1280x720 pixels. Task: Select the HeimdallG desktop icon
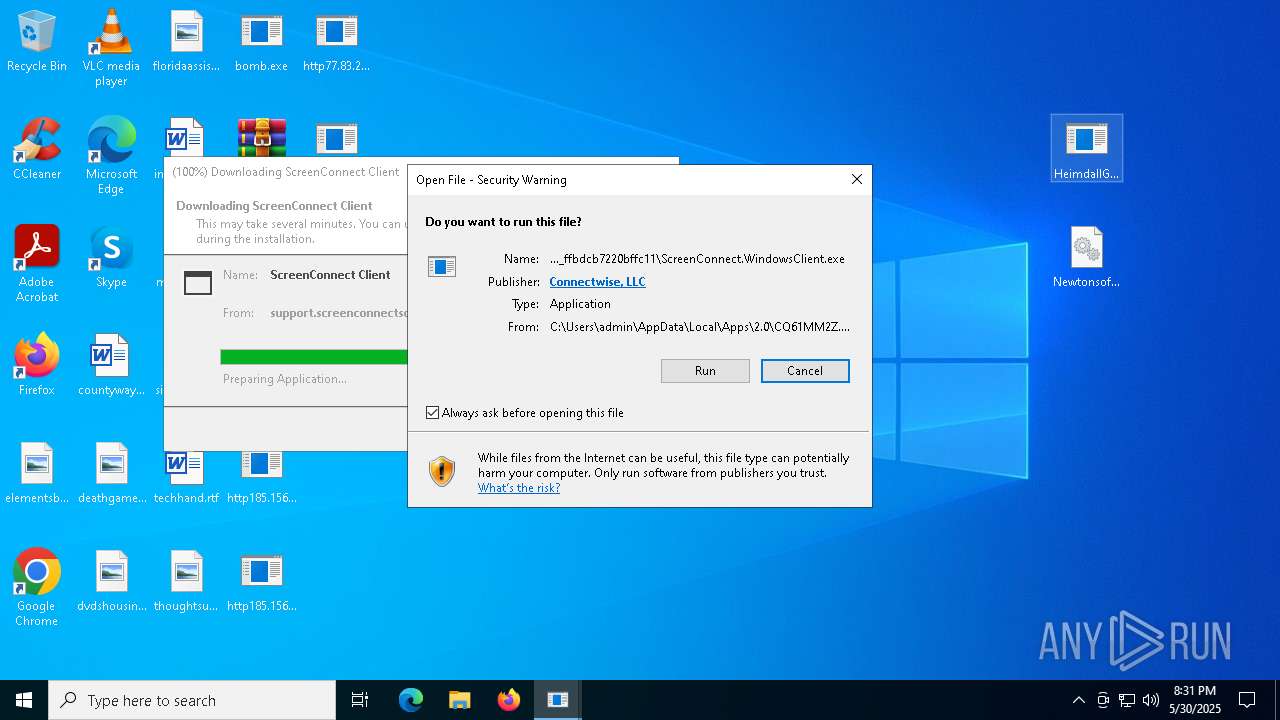coord(1087,148)
